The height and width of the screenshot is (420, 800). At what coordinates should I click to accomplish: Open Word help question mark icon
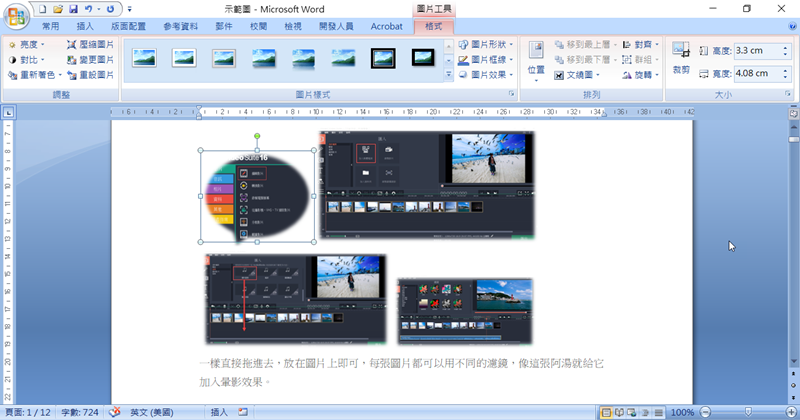coord(793,27)
